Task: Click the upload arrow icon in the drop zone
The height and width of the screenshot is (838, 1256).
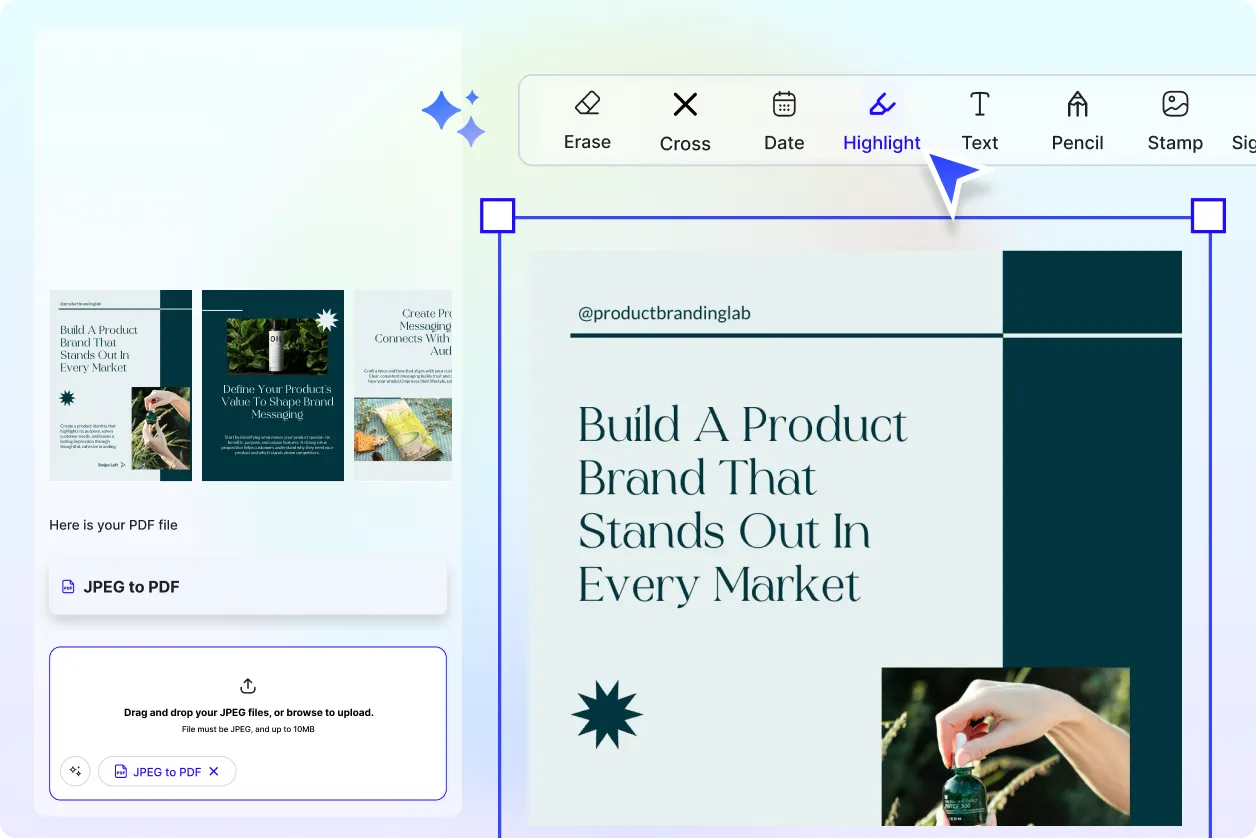Action: [x=247, y=686]
